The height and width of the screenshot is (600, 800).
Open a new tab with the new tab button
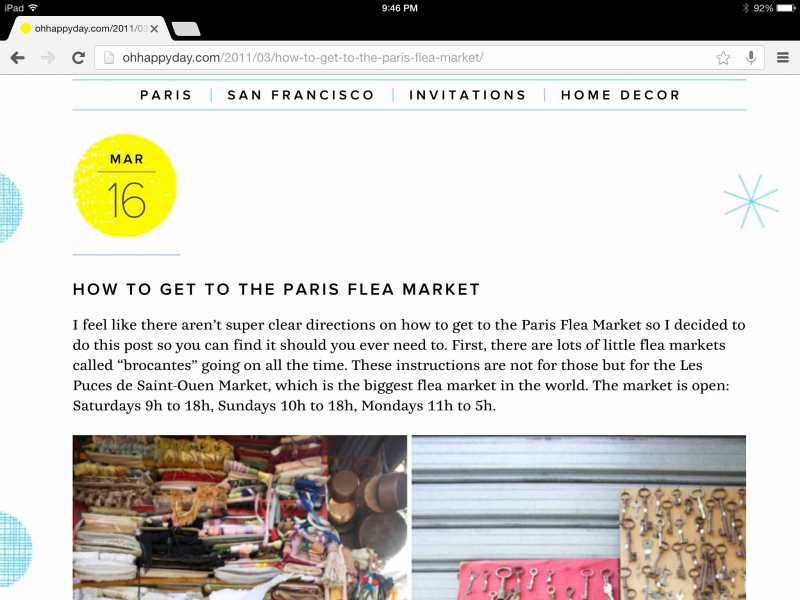[186, 30]
